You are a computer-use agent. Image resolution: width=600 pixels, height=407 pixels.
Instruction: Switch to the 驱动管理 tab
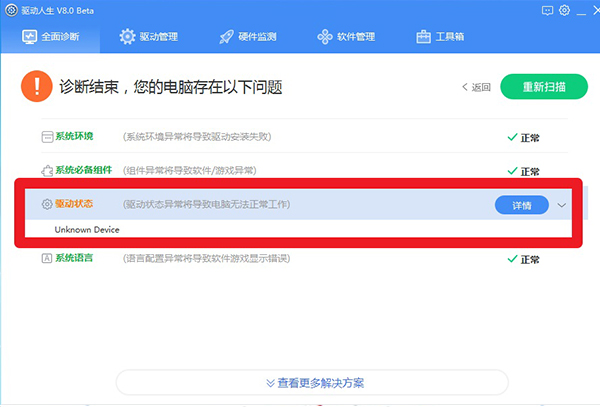tap(148, 37)
